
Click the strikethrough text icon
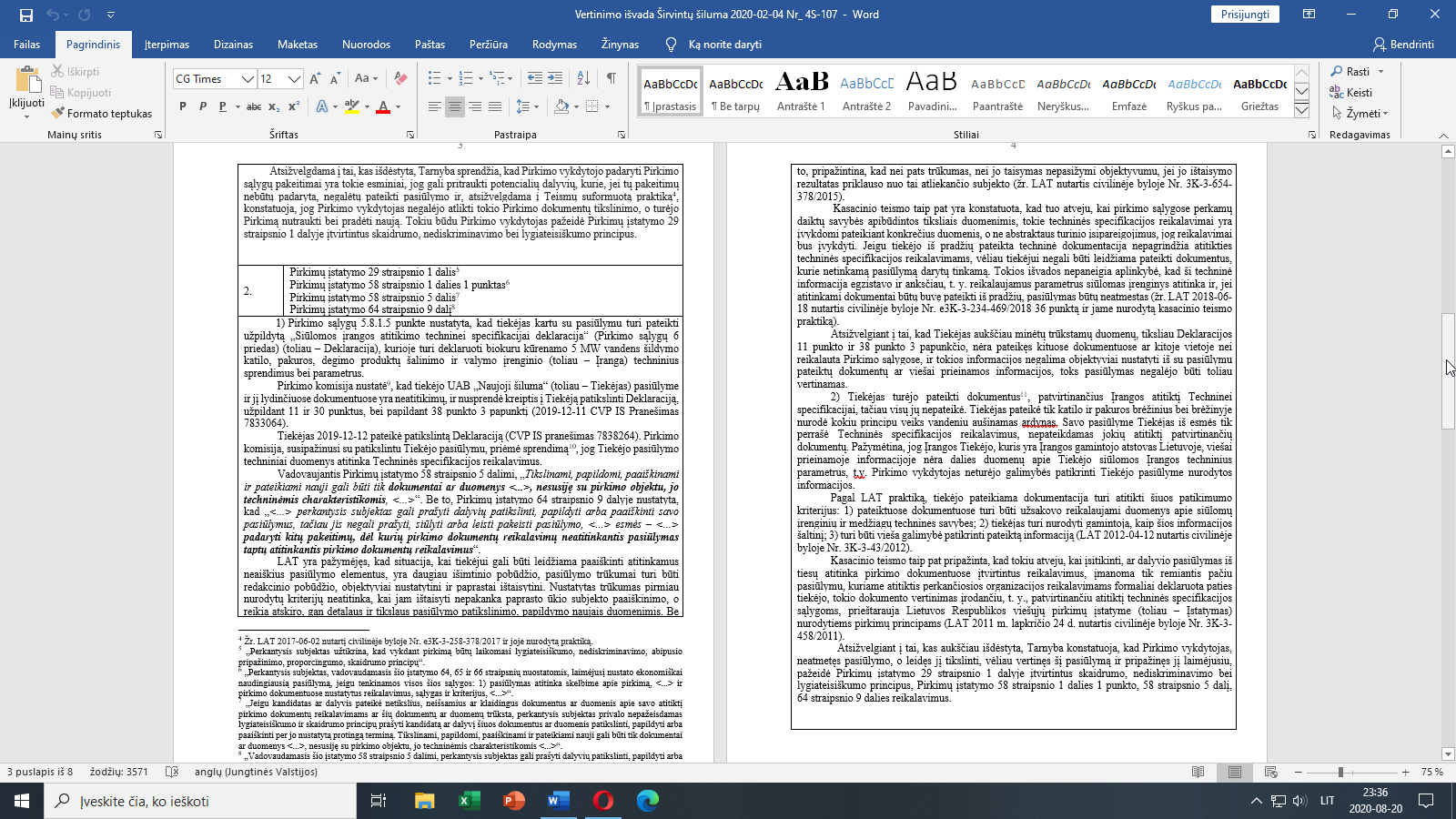(x=254, y=107)
